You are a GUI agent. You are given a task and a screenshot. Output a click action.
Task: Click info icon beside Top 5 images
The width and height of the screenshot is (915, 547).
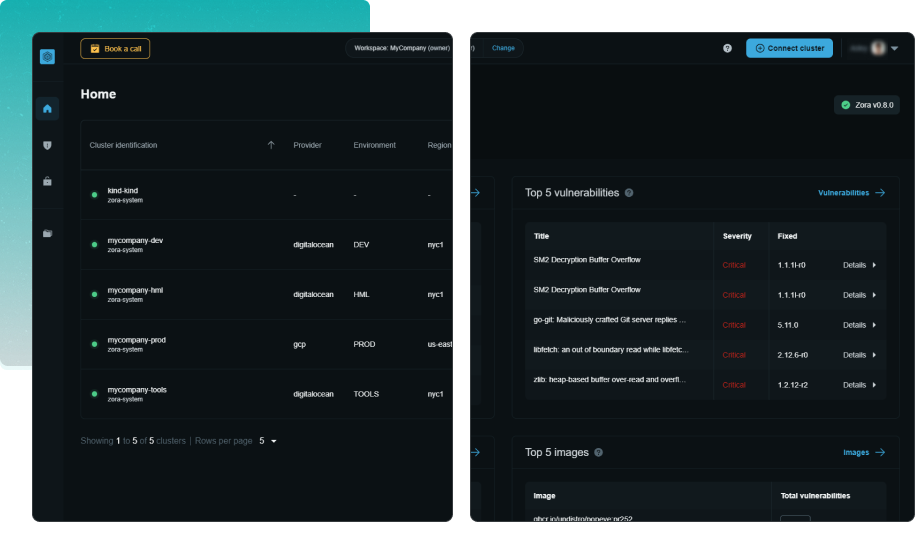(x=598, y=453)
